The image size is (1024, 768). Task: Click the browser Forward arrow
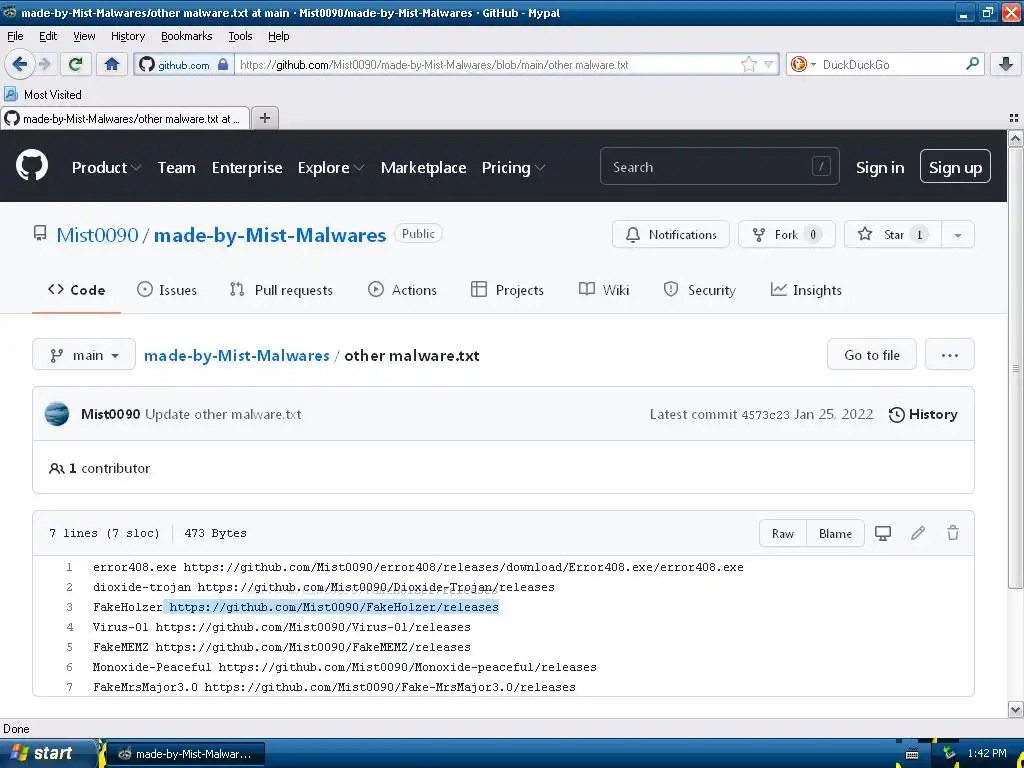pos(44,64)
